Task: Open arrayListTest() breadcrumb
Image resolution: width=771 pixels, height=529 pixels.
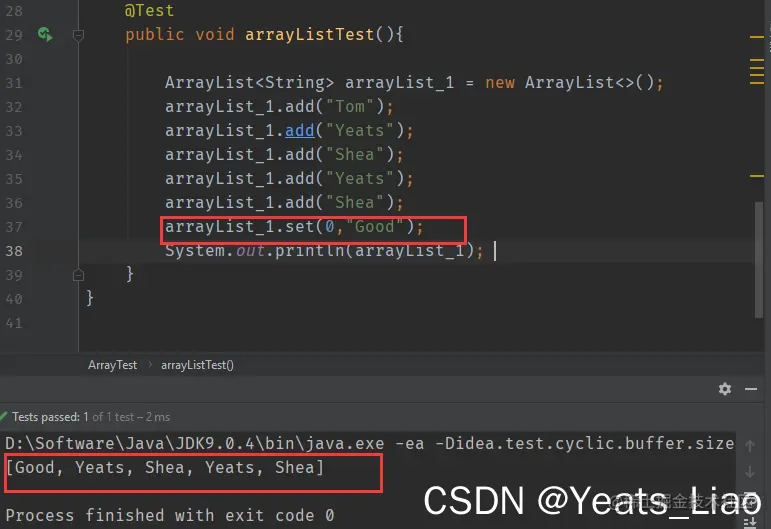Action: (197, 365)
